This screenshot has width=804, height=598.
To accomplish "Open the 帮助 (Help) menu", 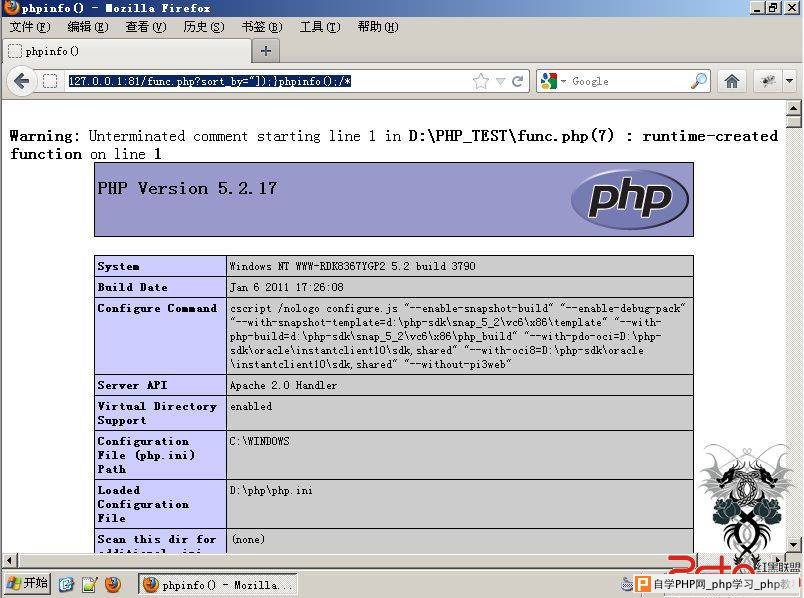I will click(x=378, y=27).
